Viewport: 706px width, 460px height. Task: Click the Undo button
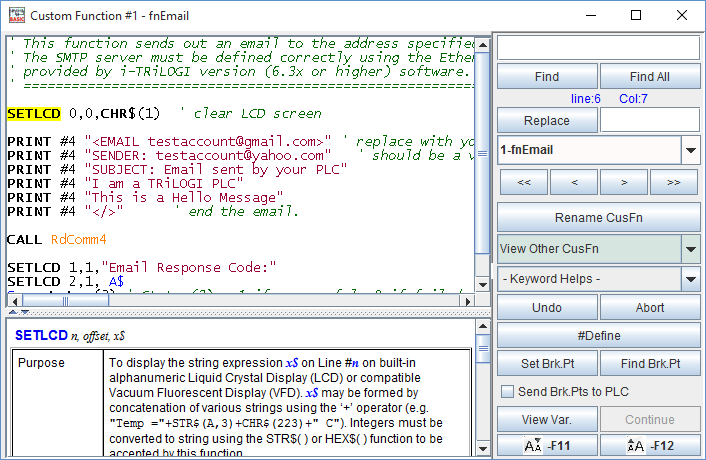pos(547,308)
